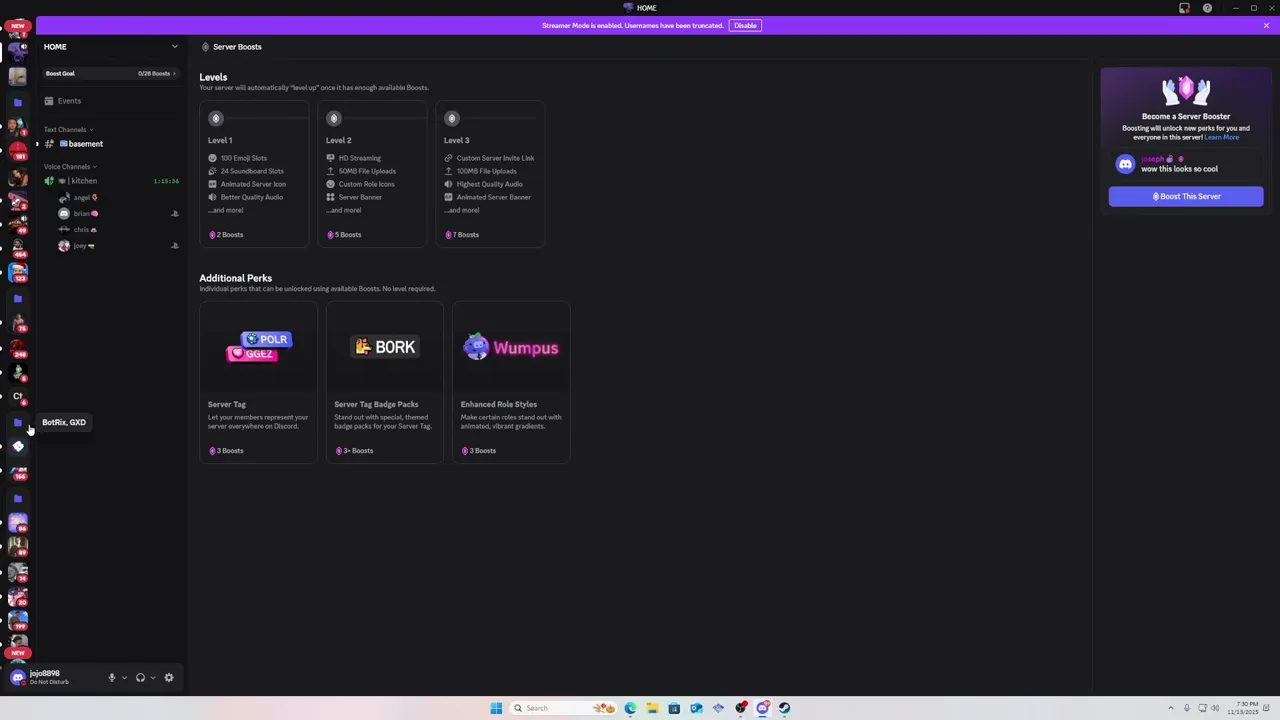Open Steam from the taskbar
The width and height of the screenshot is (1280, 720).
[784, 708]
